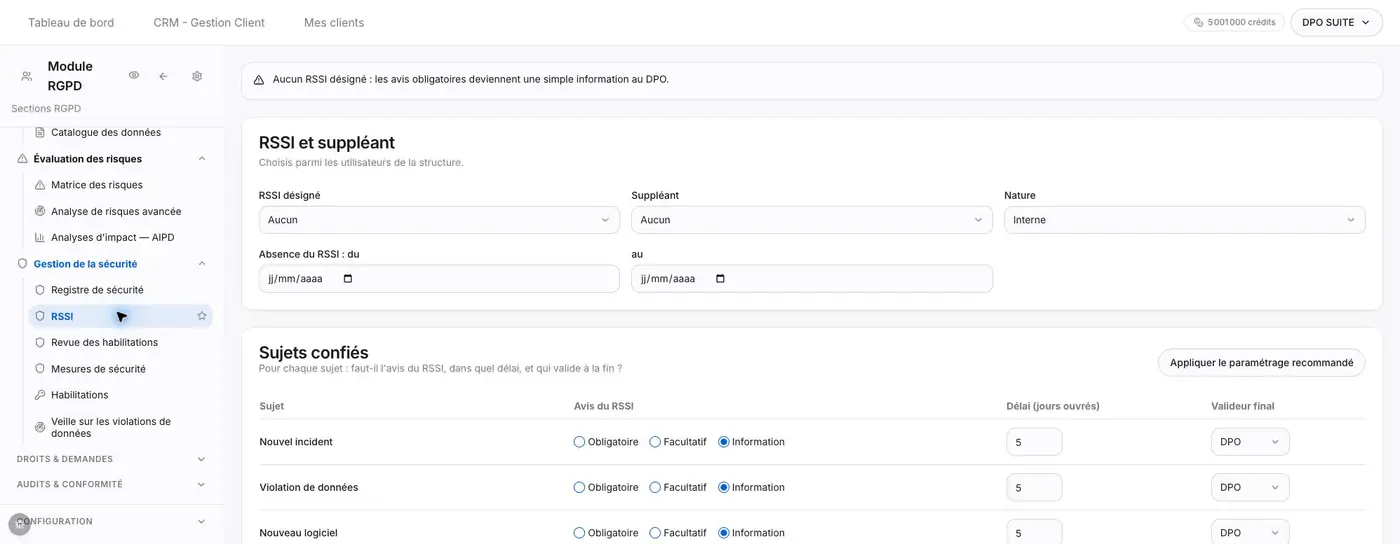Open the calendar picker for the au date
This screenshot has height=544, width=1400.
click(x=721, y=279)
